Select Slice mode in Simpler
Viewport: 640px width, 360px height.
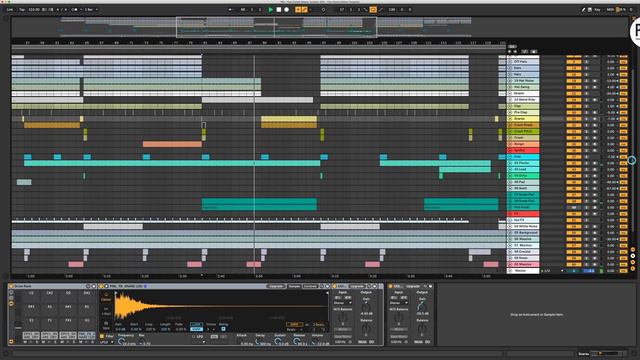click(106, 325)
